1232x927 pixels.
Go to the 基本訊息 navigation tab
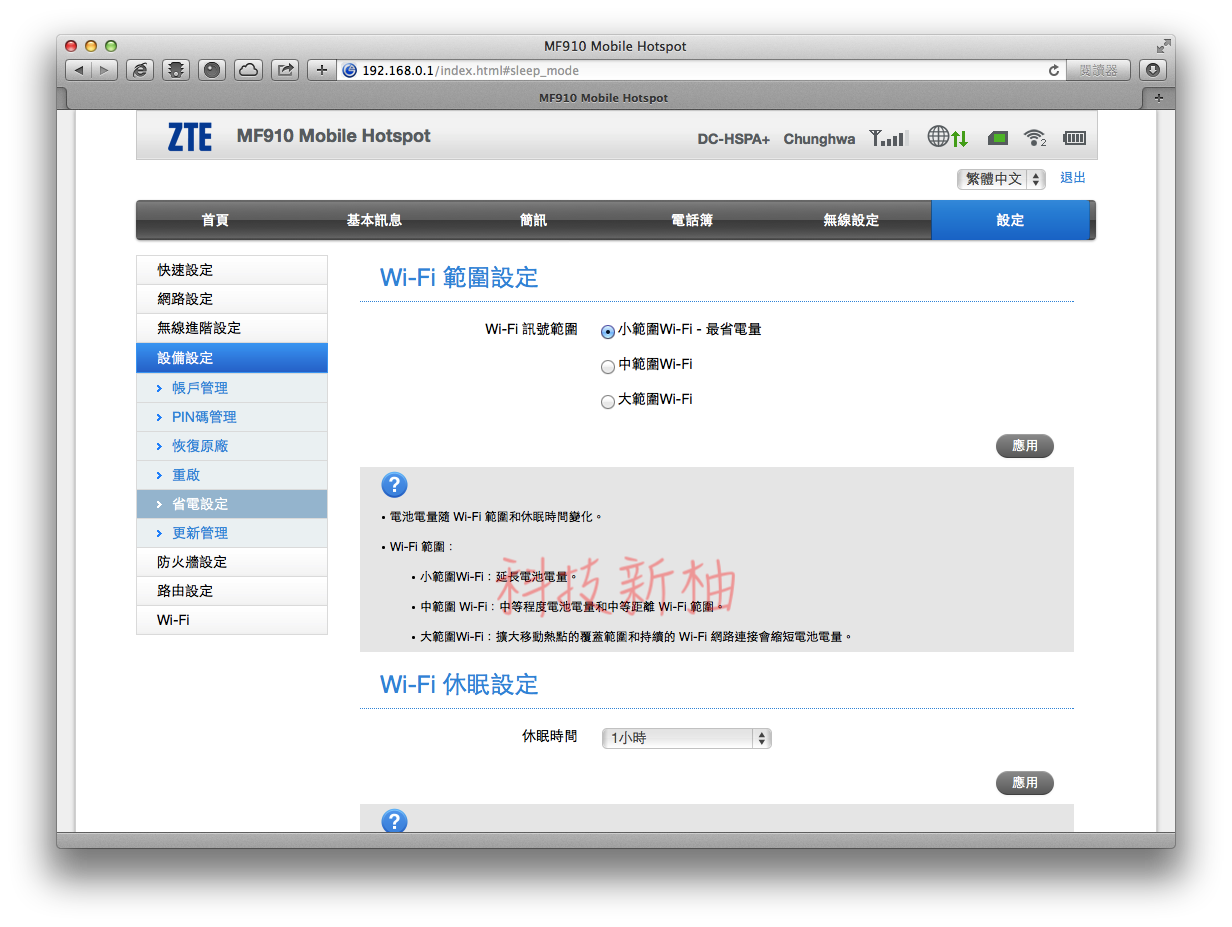[x=374, y=220]
